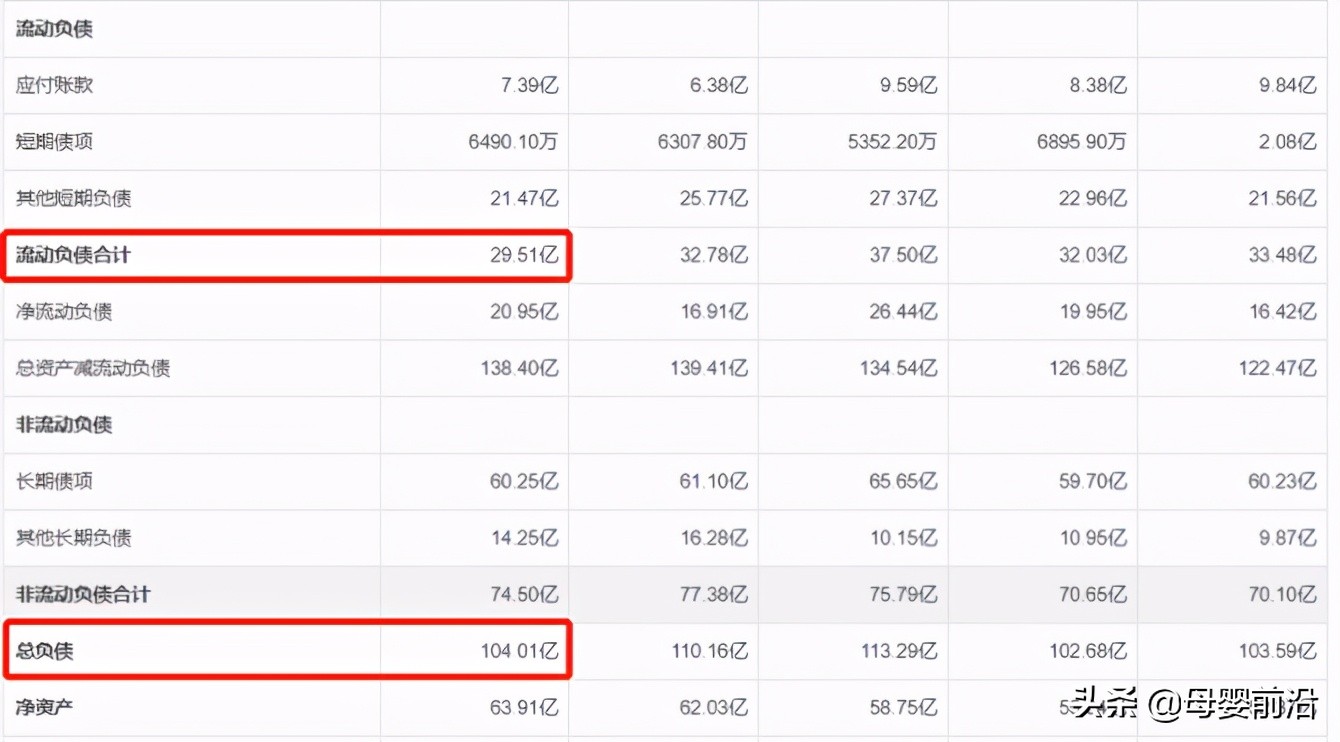This screenshot has height=742, width=1340.
Task: Click the 29.51亿 highlighted value
Action: pyautogui.click(x=524, y=255)
